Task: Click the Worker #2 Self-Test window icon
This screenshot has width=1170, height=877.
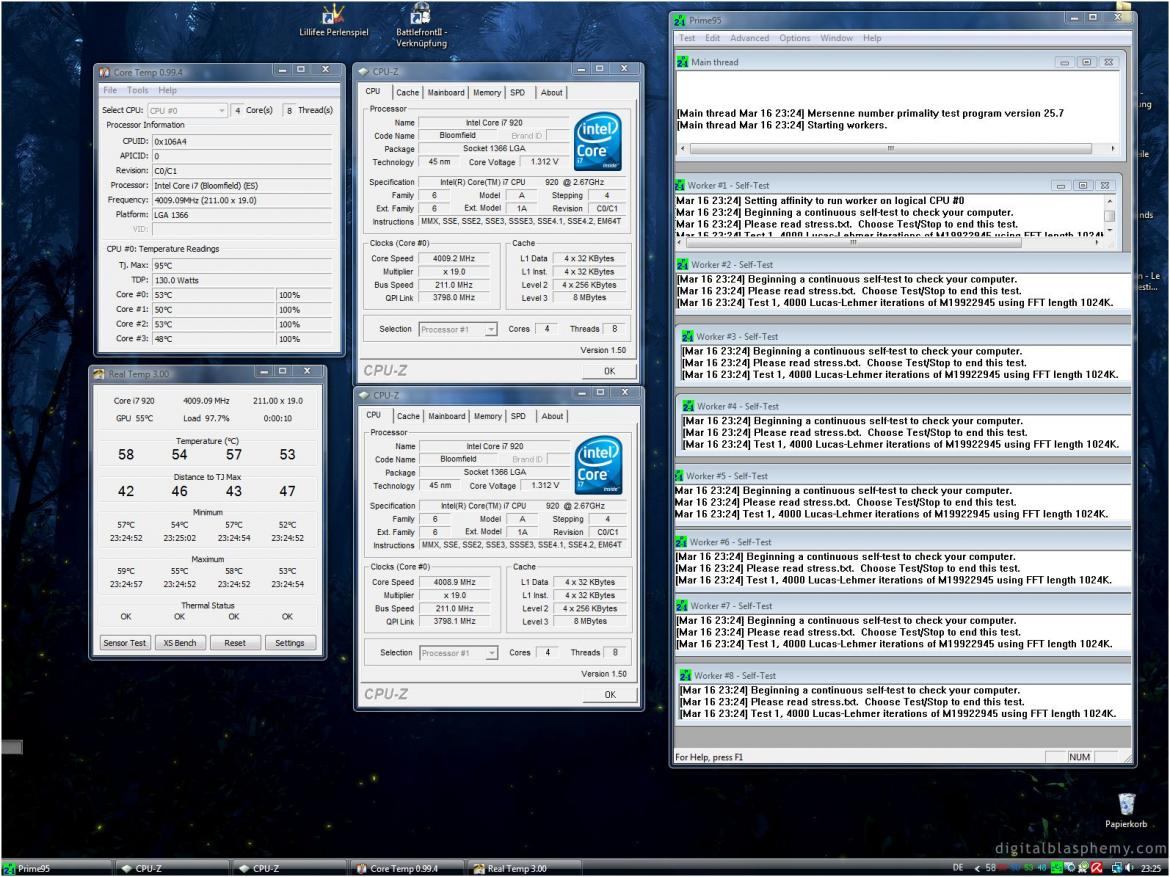Action: 683,264
